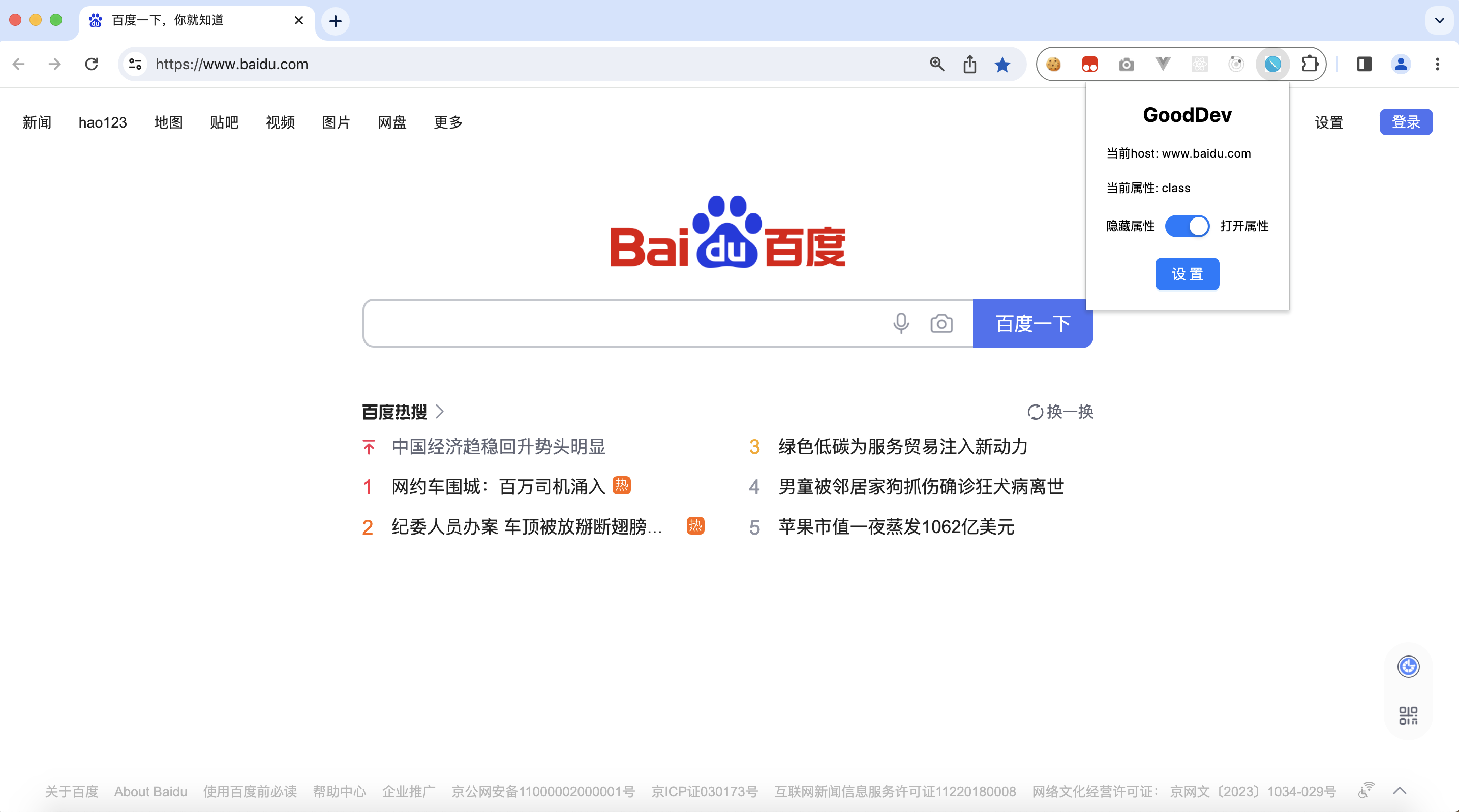Click the 登录 login button
Viewport: 1459px width, 812px height.
coord(1406,122)
